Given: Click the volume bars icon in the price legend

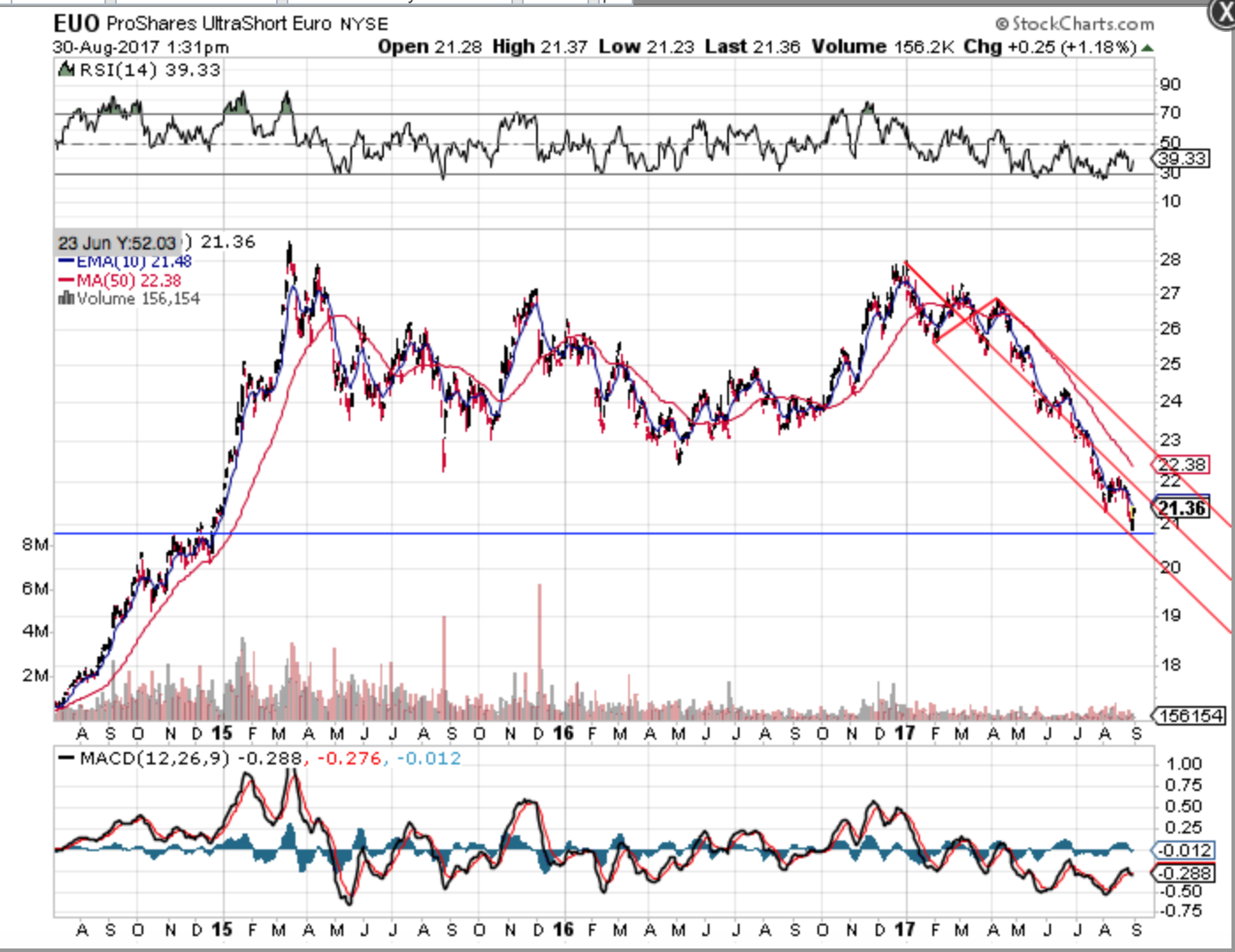Looking at the screenshot, I should (65, 299).
